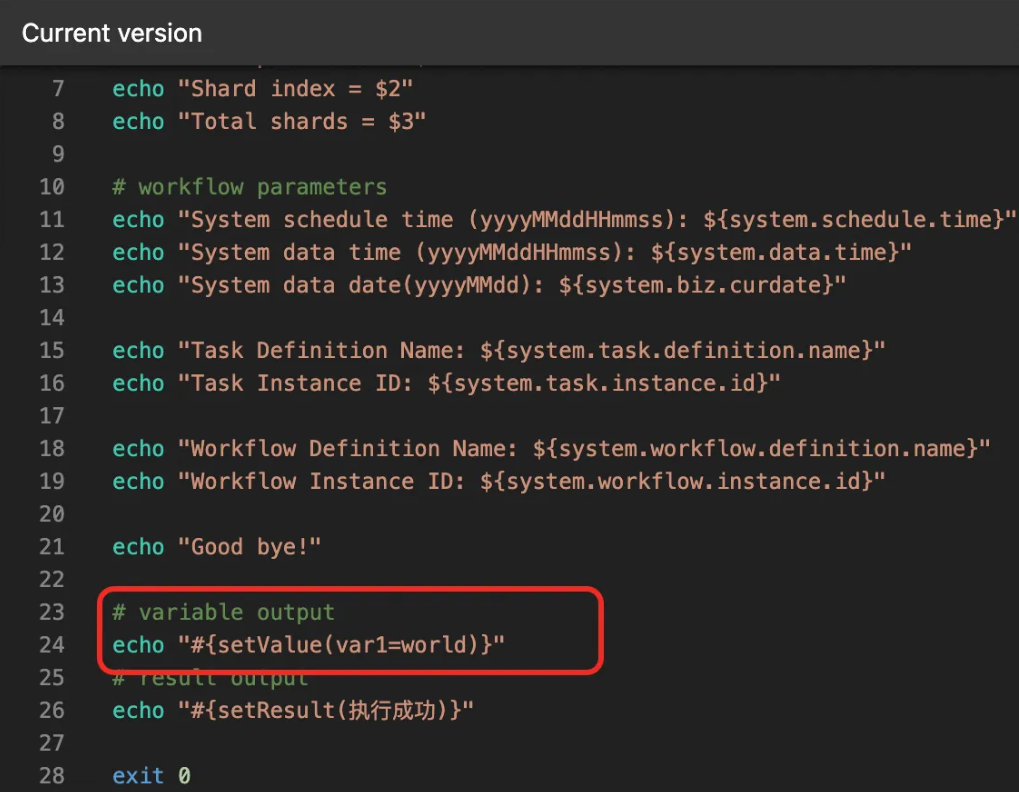Click the system.data.time echo line
Screen dimensions: 1019x792
click(x=511, y=252)
